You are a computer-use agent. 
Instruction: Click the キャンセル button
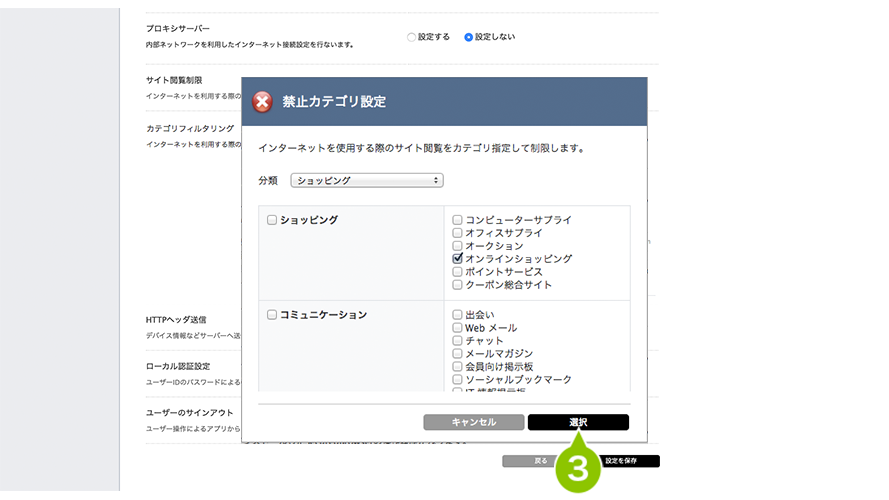pos(473,422)
